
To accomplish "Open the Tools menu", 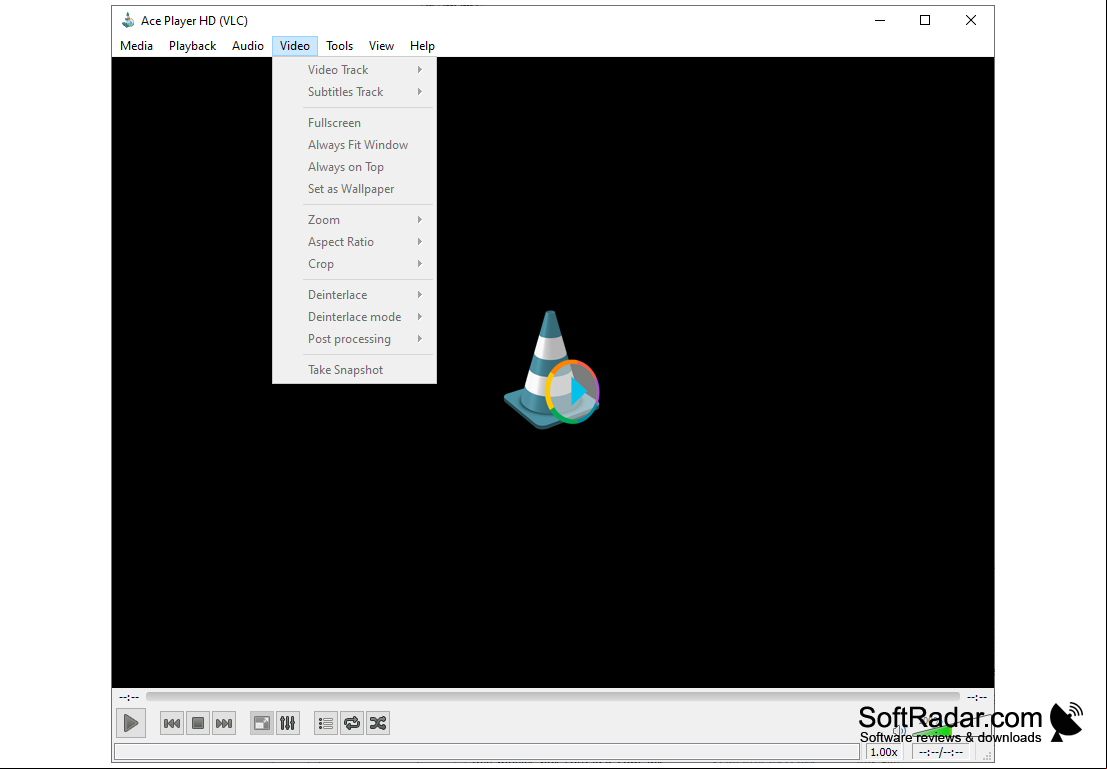I will 339,46.
